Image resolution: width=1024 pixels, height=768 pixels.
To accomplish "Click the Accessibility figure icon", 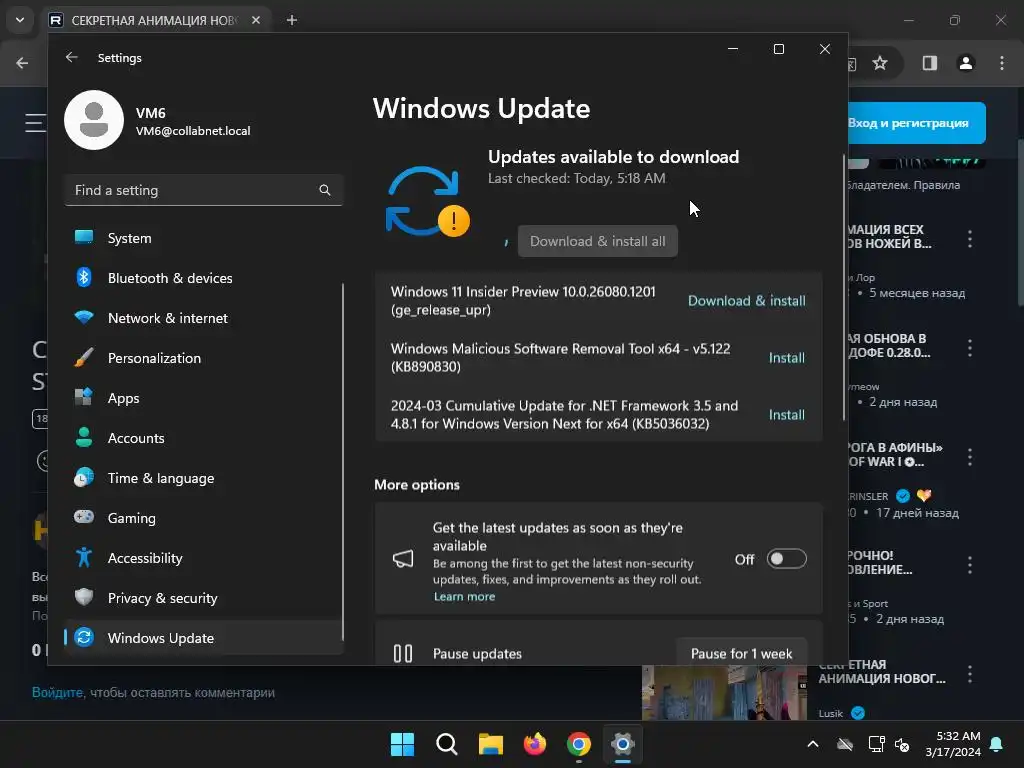I will point(84,557).
